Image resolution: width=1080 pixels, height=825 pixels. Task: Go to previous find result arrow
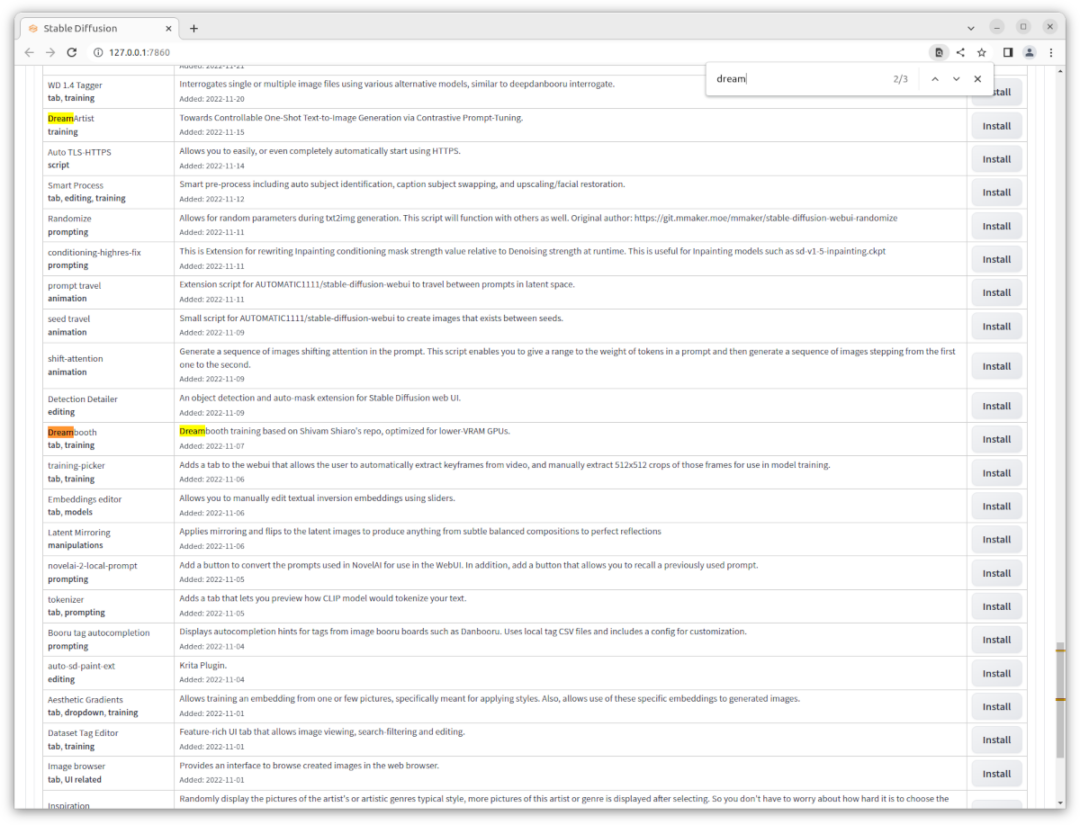935,79
